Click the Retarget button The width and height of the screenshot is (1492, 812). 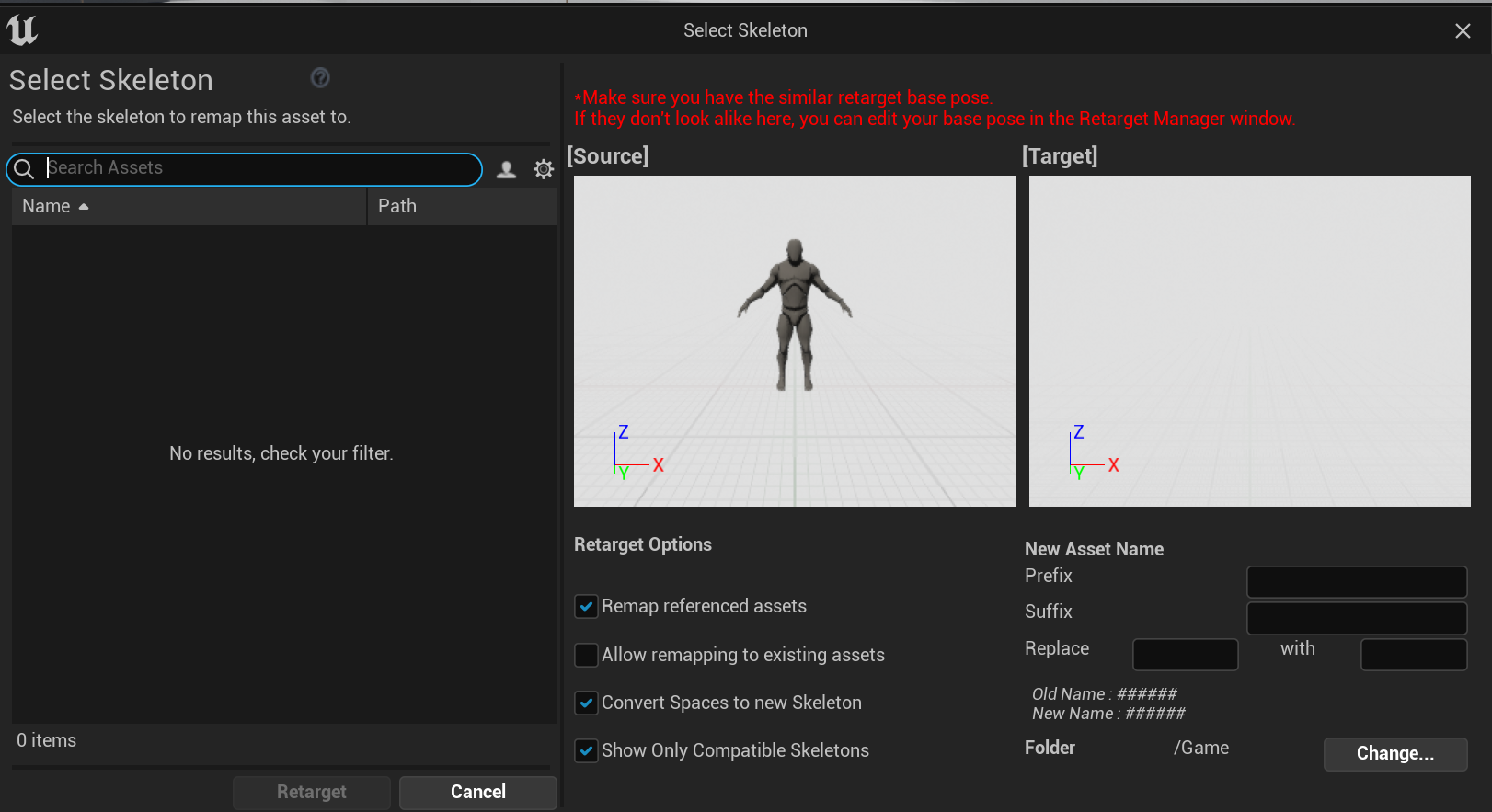point(311,792)
